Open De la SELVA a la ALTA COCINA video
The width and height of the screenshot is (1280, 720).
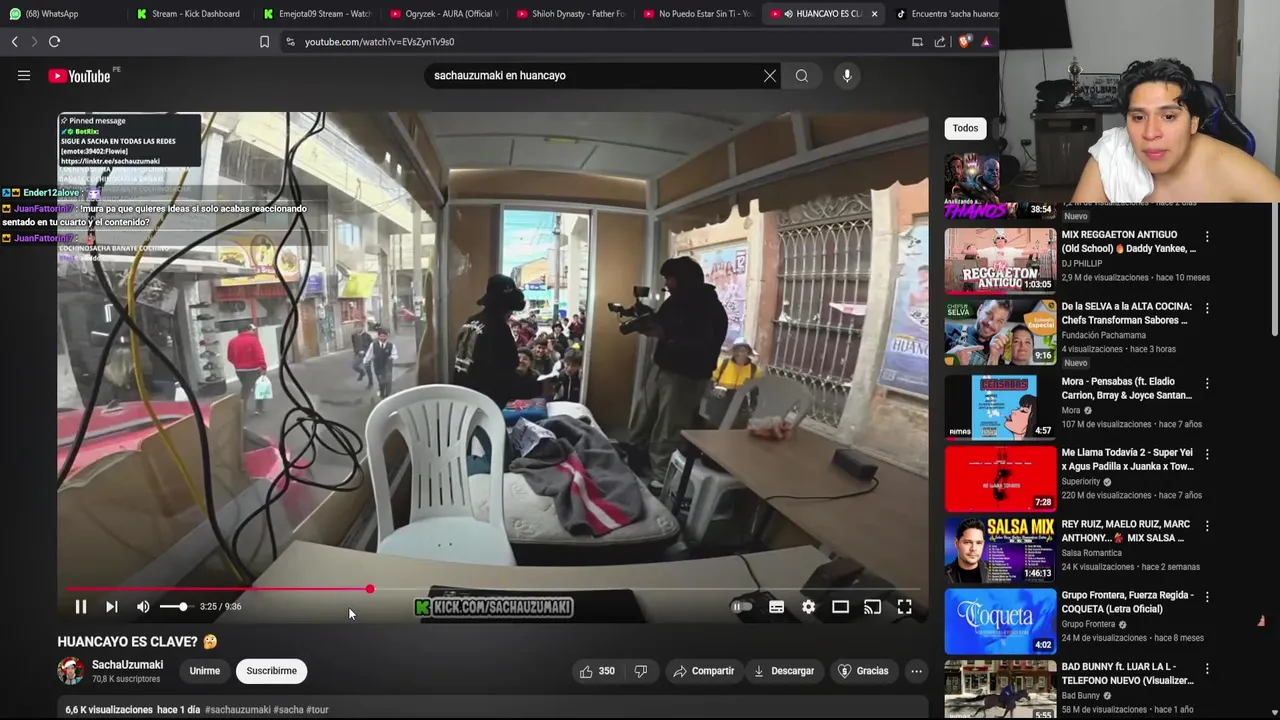coord(1000,331)
